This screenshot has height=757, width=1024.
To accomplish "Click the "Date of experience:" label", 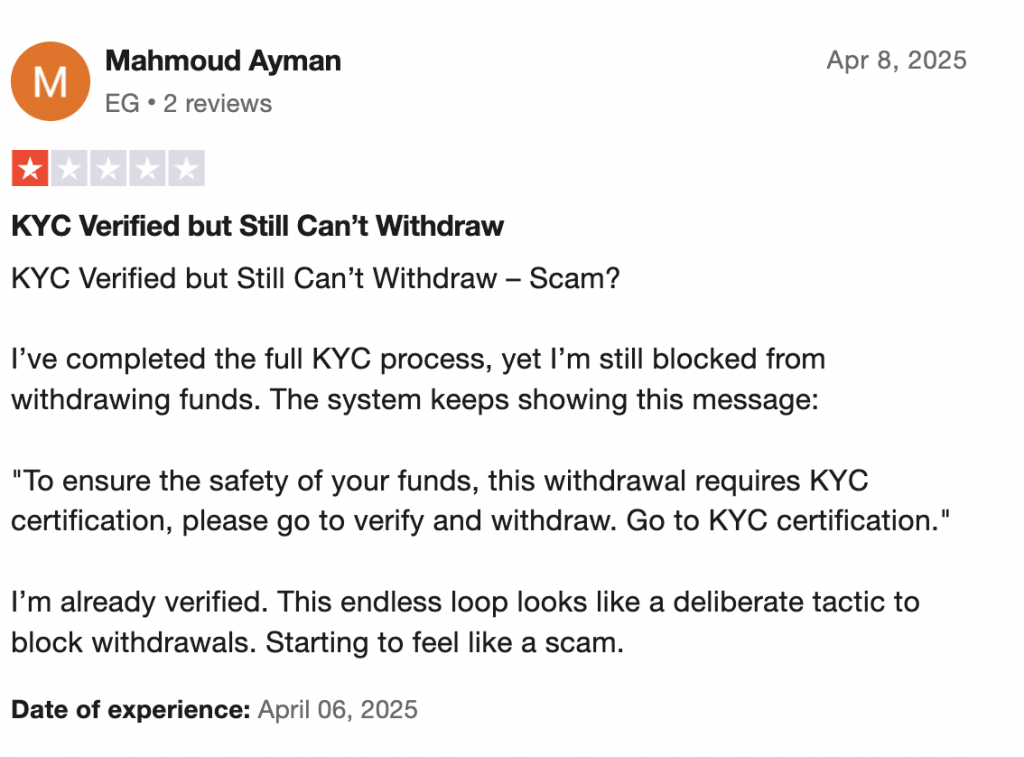I will click(130, 710).
